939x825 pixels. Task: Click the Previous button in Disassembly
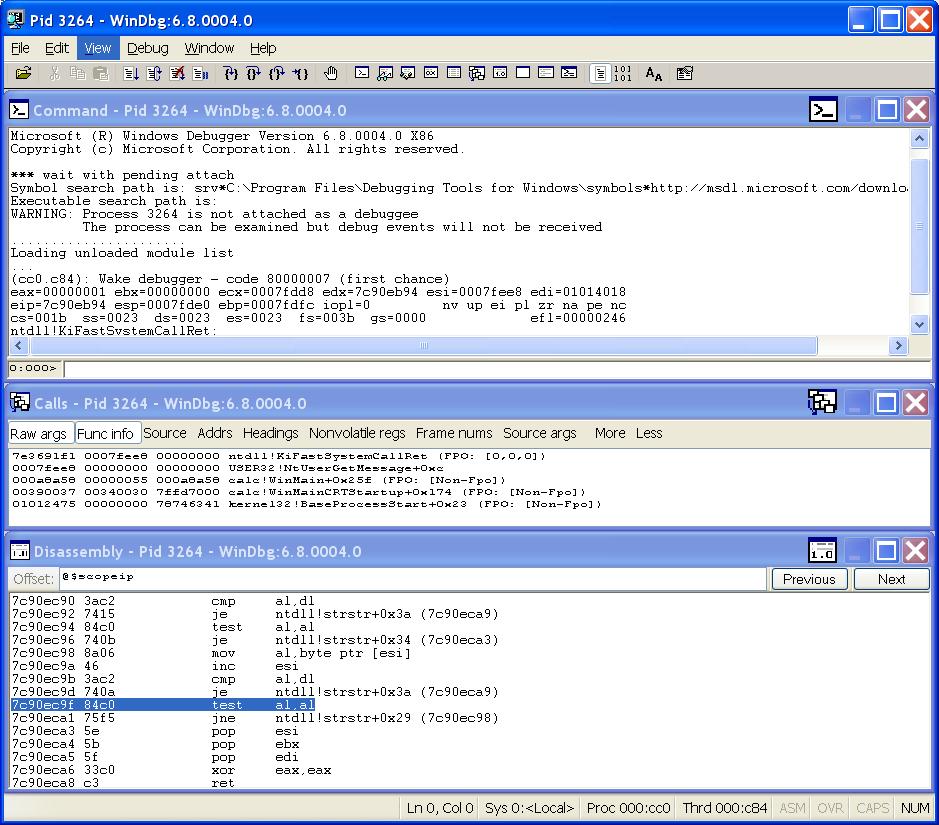[x=809, y=579]
